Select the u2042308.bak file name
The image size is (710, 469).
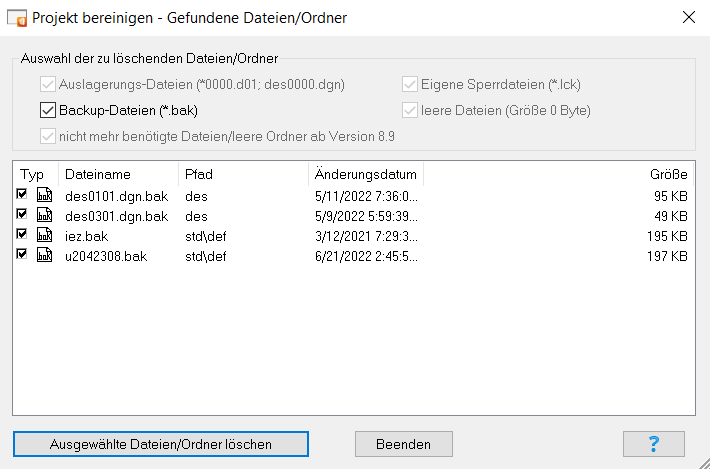pos(106,256)
